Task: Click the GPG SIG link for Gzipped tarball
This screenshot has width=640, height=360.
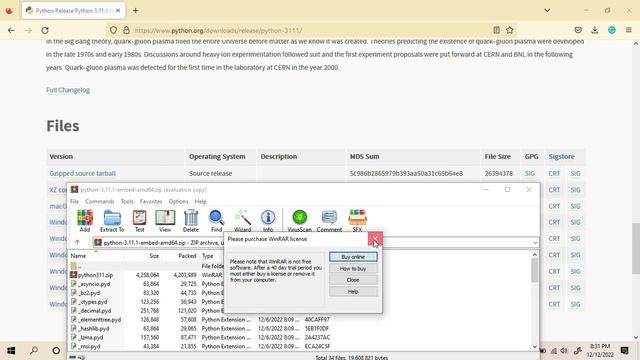Action: (x=529, y=173)
